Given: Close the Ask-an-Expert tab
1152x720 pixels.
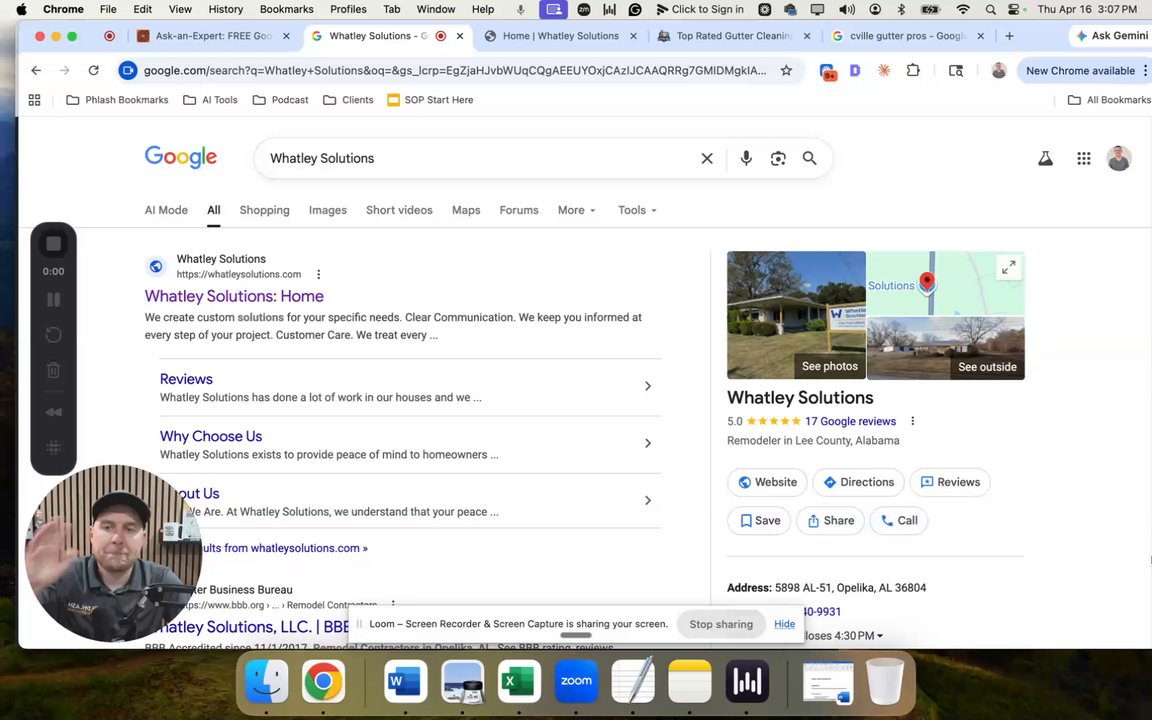Looking at the screenshot, I should coord(286,35).
